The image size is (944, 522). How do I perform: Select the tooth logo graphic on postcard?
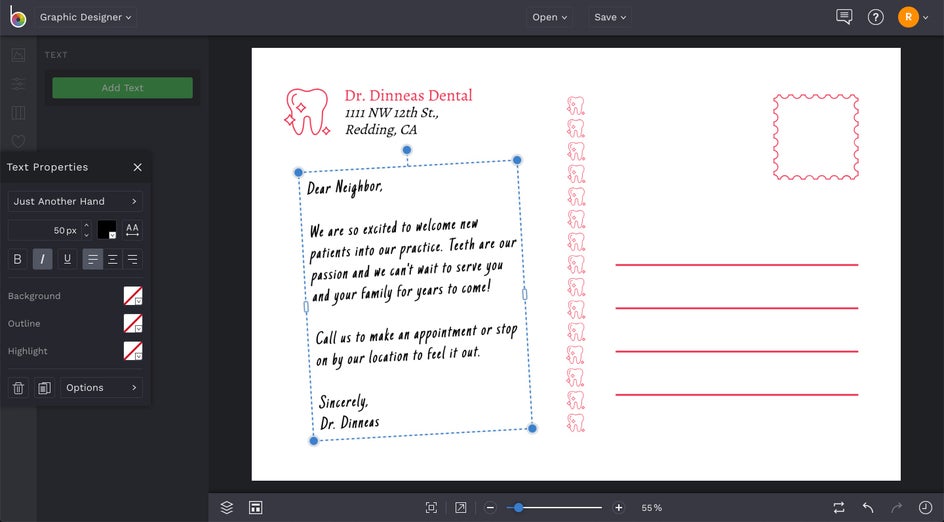point(307,111)
